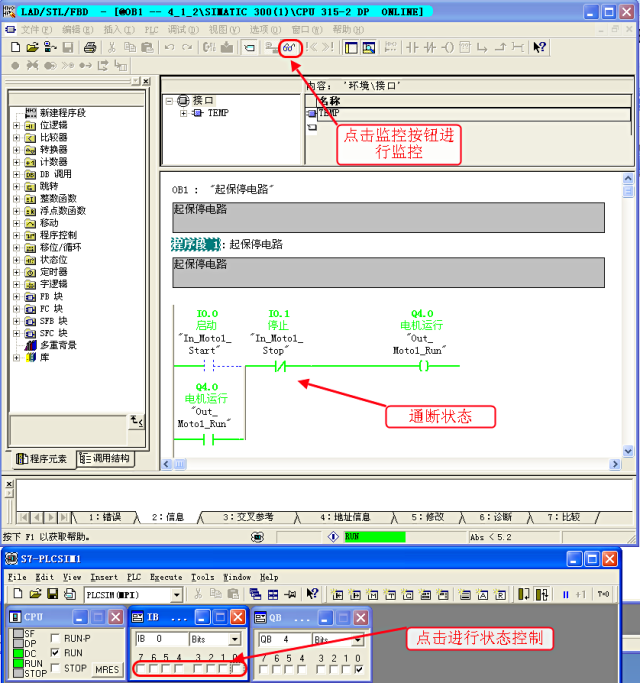Viewport: 640px width, 683px height.
Task: Click the Open icon in PLCSIM toolbar
Action: [x=35, y=594]
